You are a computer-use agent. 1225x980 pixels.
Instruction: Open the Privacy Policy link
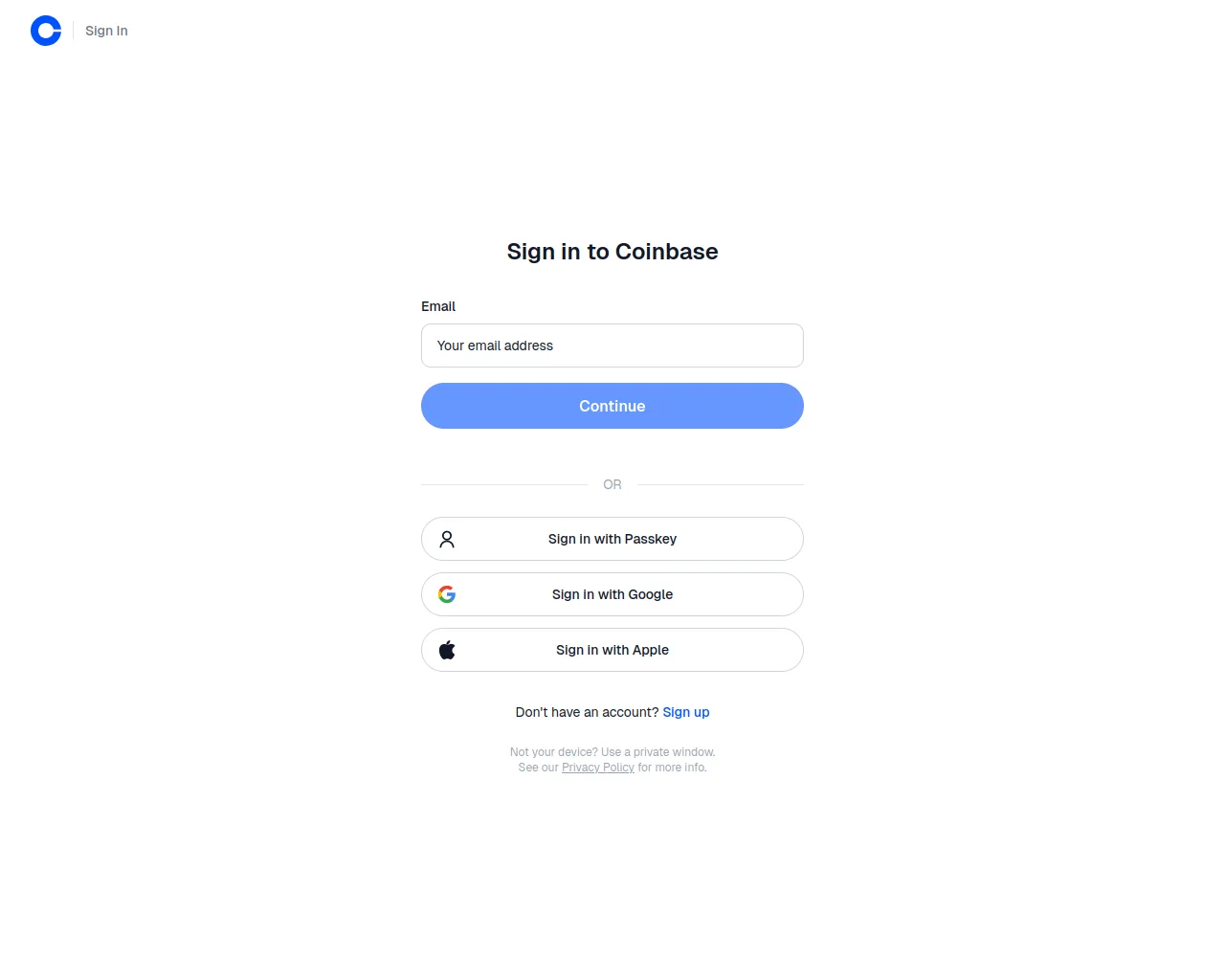click(598, 768)
